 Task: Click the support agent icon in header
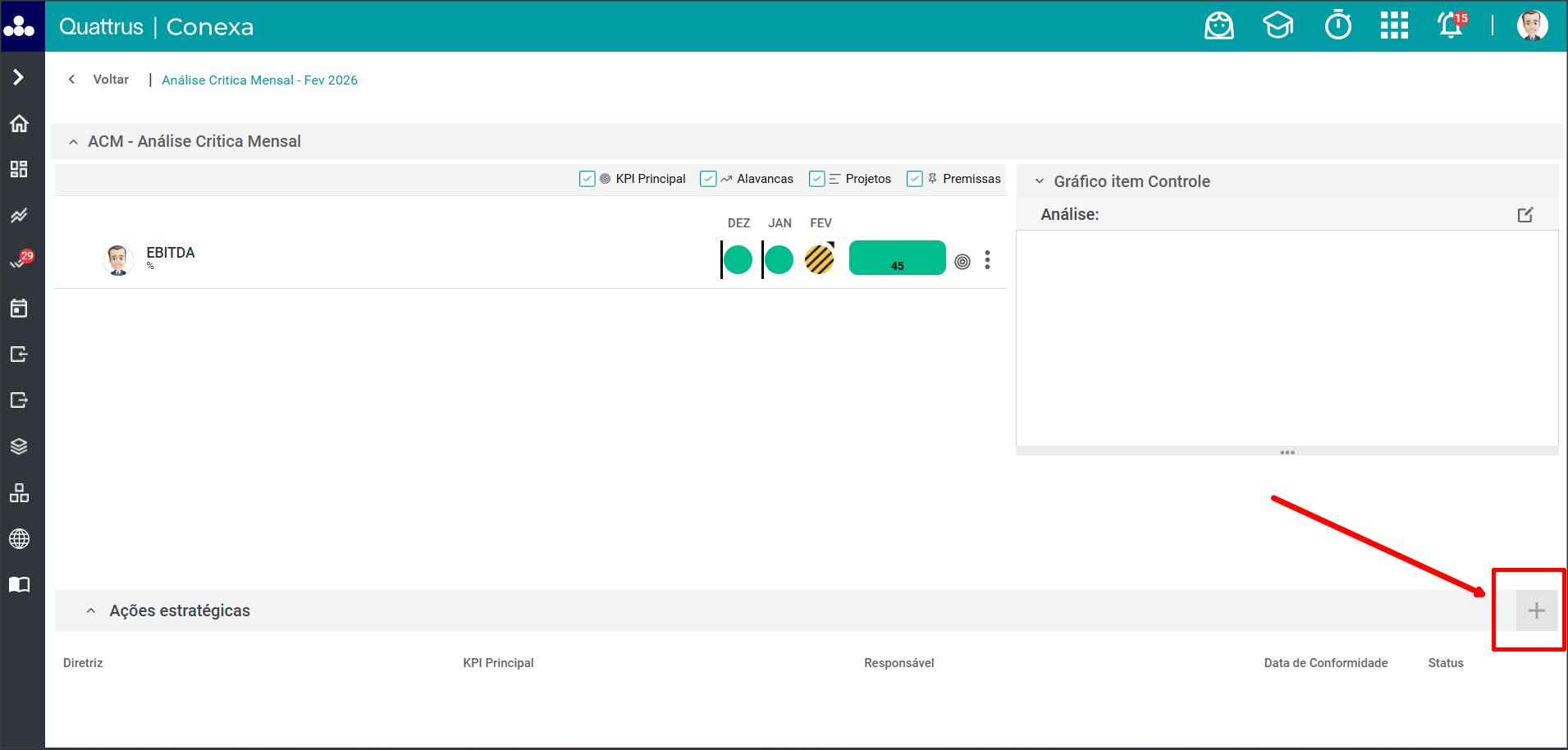(1218, 26)
